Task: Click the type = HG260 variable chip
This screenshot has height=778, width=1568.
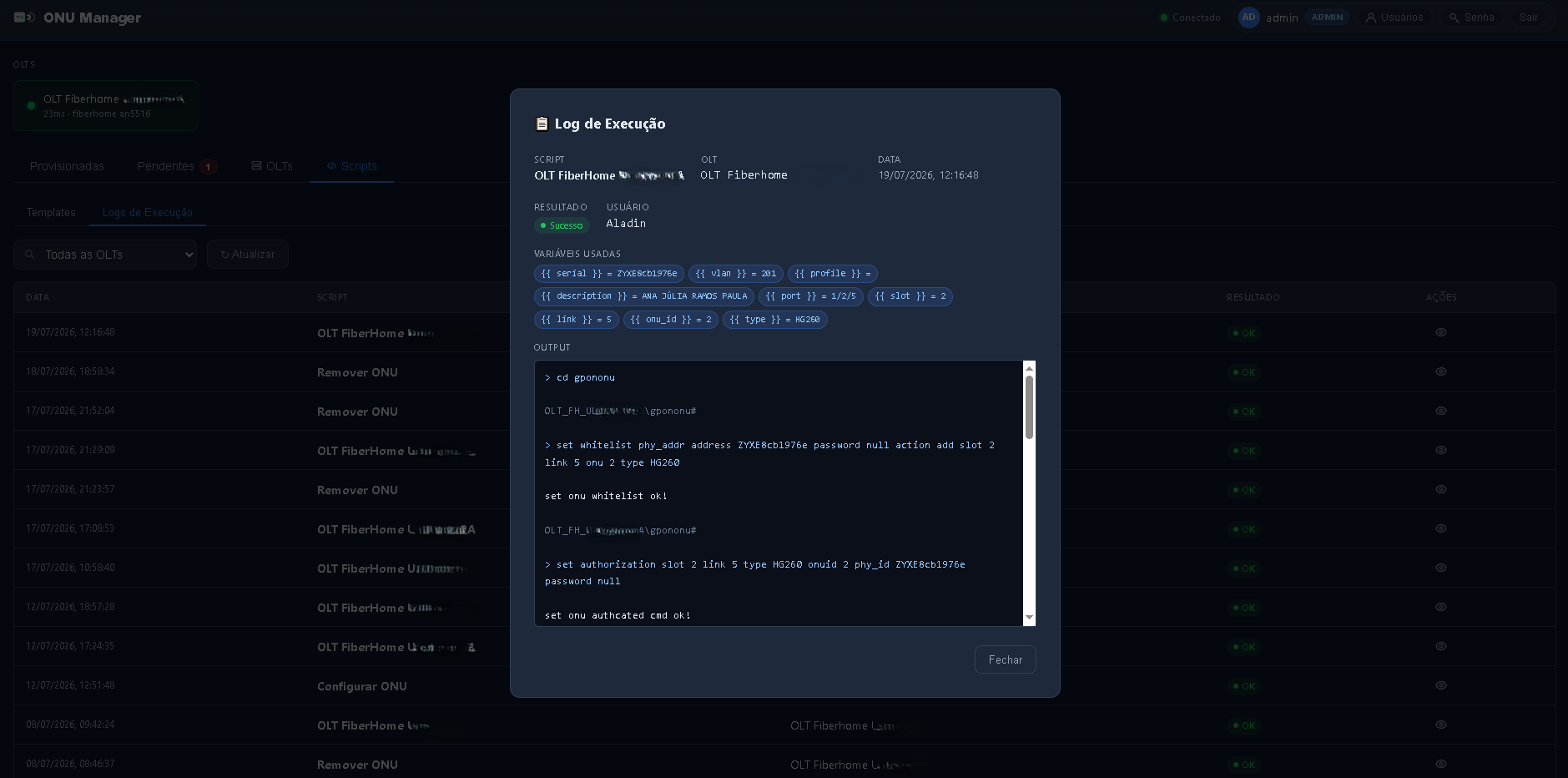Action: click(x=775, y=320)
